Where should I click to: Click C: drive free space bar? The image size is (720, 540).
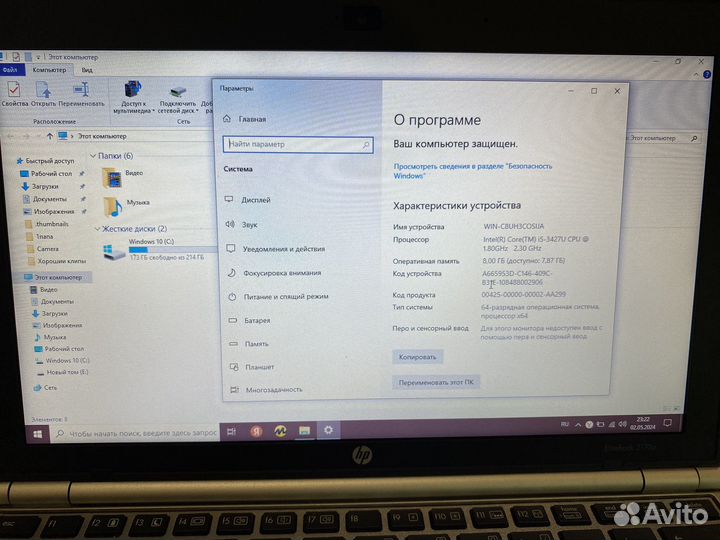click(x=172, y=250)
